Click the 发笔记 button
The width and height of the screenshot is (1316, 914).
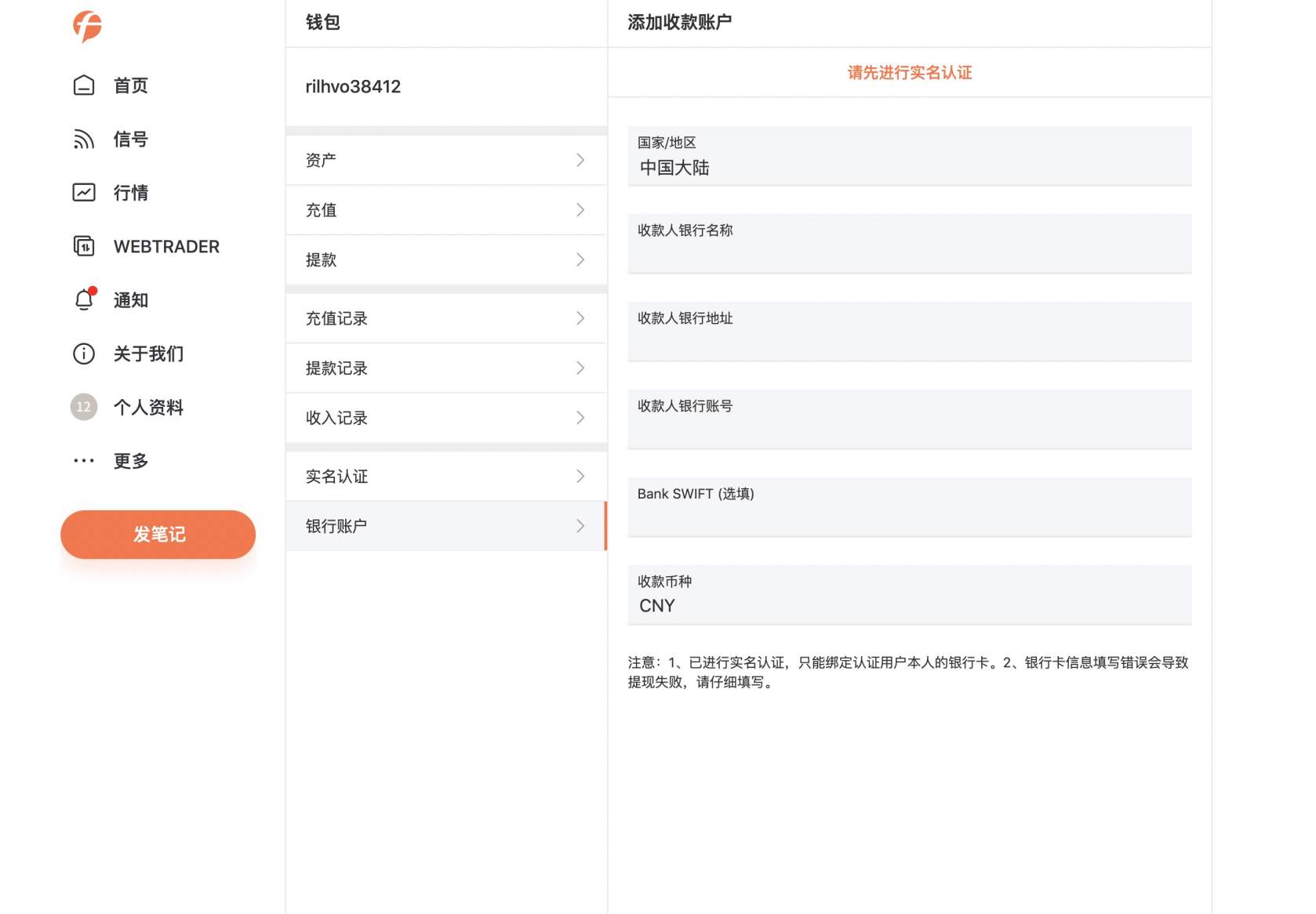(158, 534)
